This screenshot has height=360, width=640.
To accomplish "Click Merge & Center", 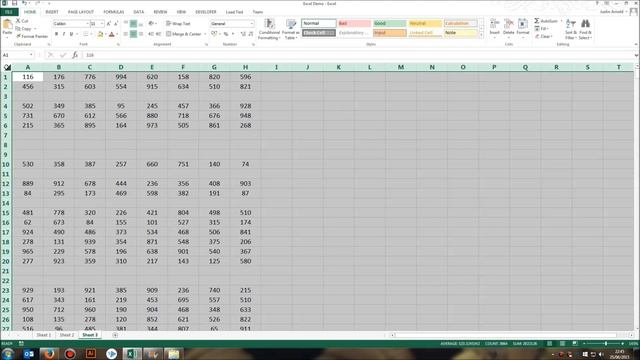I will 184,34.
